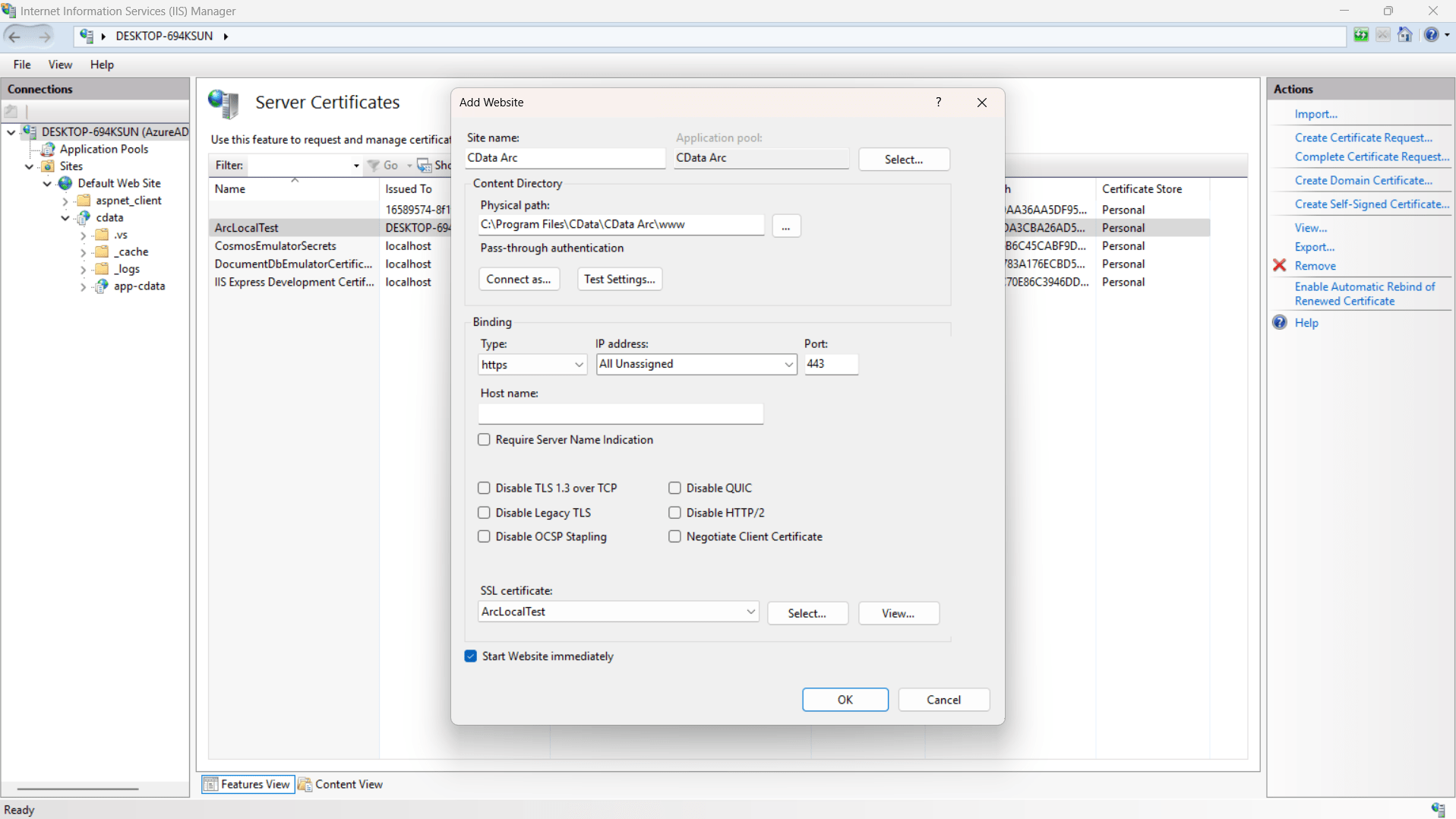1456x819 pixels.
Task: Enable Require Server Name Indication checkbox
Action: coord(484,440)
